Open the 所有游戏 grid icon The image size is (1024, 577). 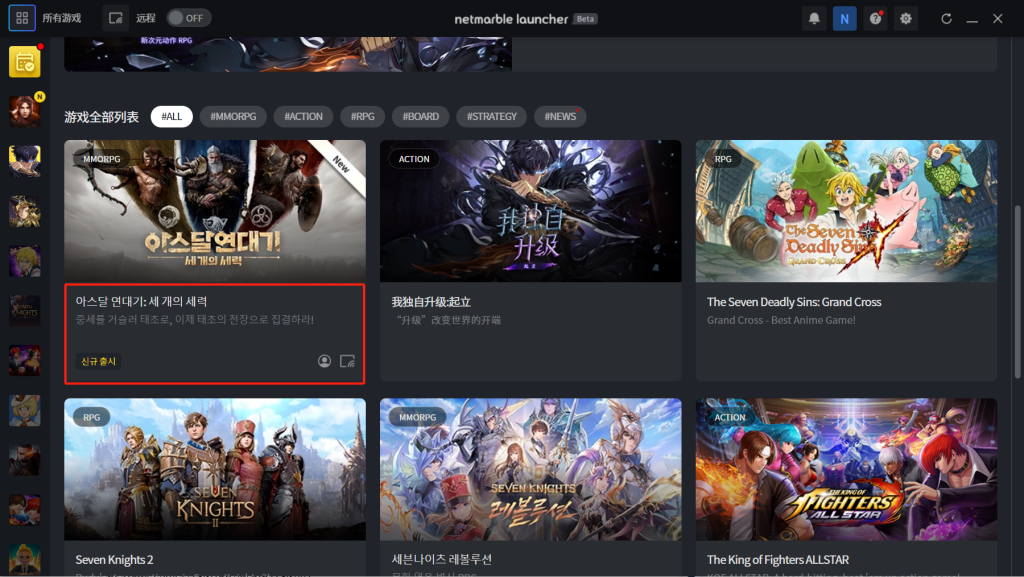[22, 18]
